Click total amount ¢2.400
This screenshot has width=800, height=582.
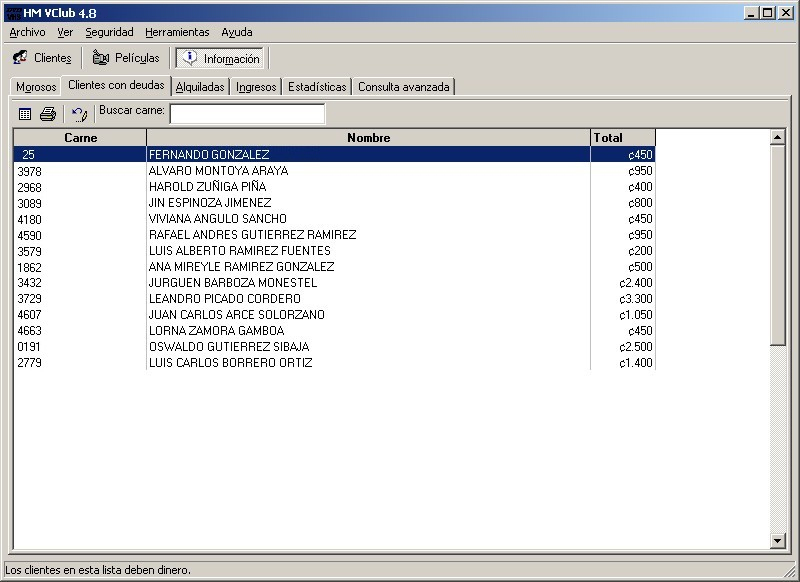[636, 283]
